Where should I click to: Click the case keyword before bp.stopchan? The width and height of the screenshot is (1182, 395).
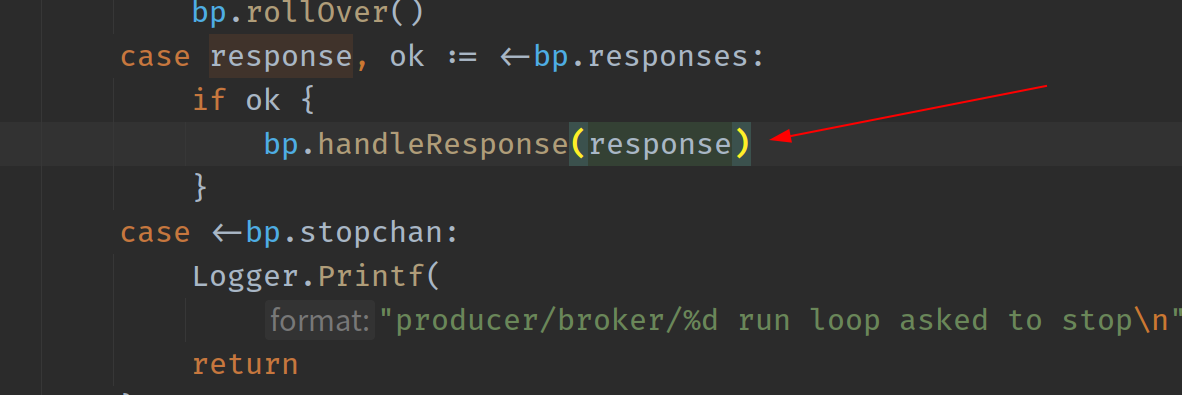pyautogui.click(x=155, y=232)
